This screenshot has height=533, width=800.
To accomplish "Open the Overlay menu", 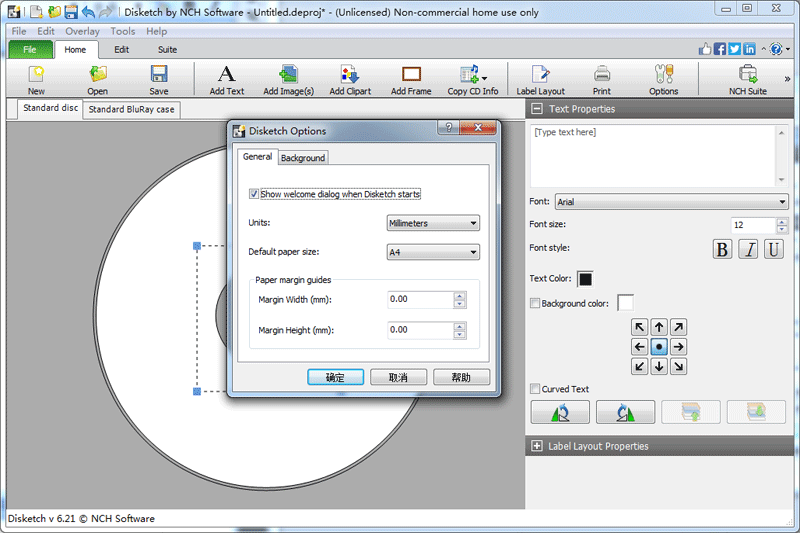I will [x=82, y=31].
